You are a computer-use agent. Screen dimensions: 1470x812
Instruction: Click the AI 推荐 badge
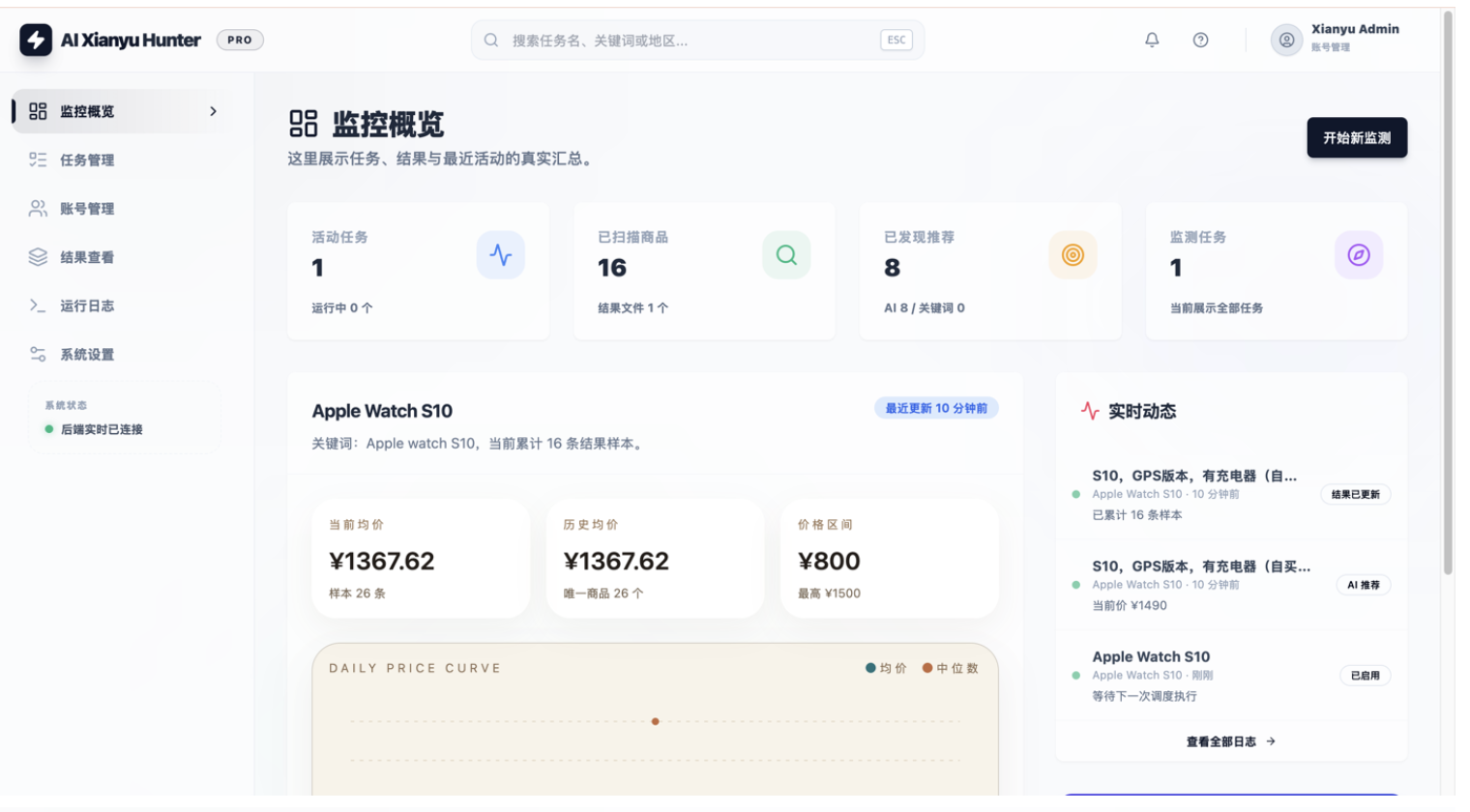[1364, 585]
